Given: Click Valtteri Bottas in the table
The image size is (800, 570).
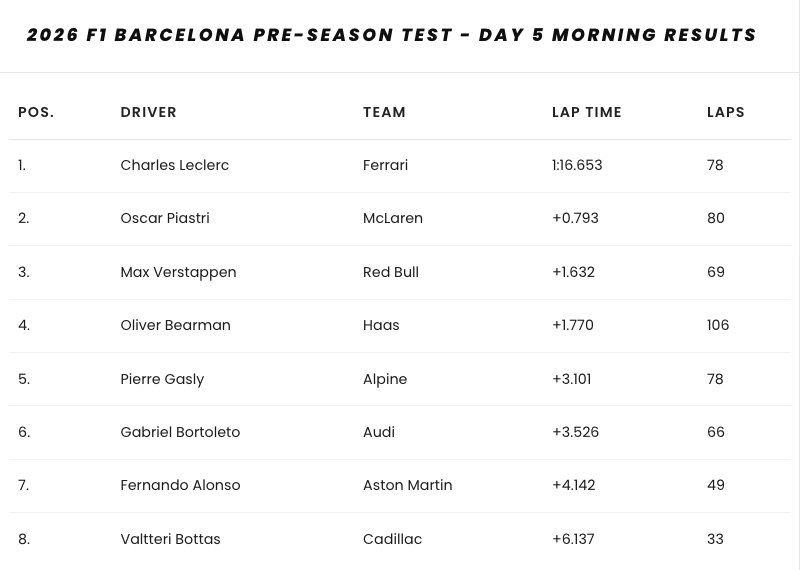Looking at the screenshot, I should [170, 539].
